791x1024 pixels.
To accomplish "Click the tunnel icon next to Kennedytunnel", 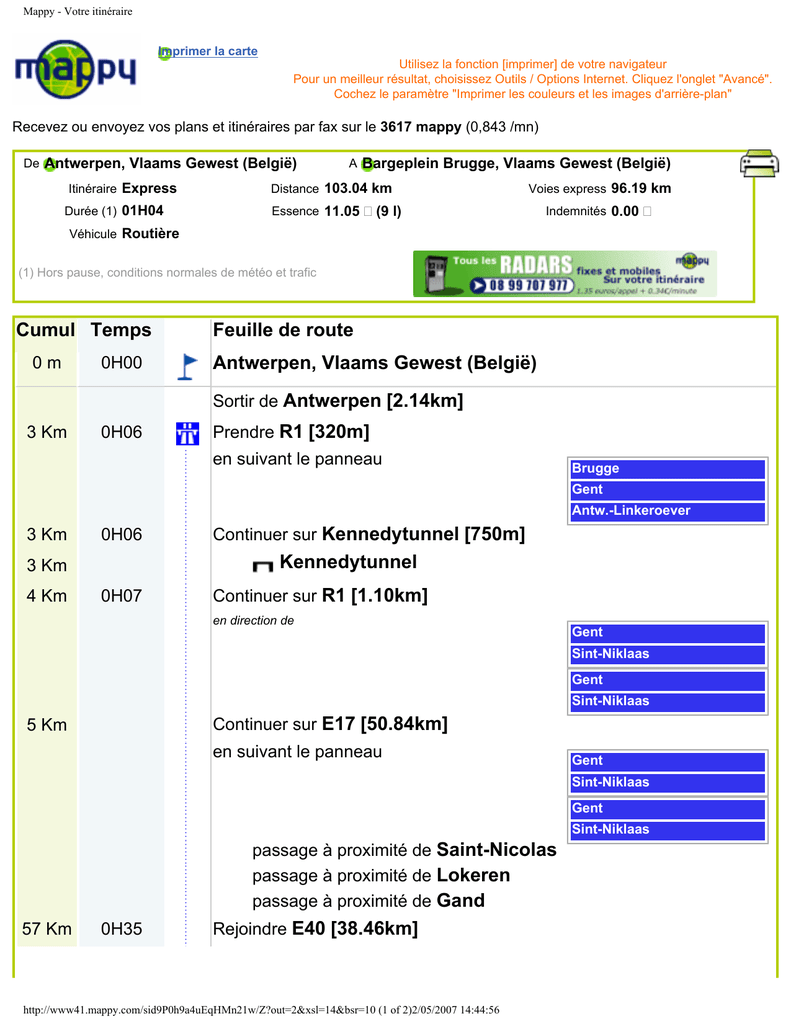I will coord(263,566).
